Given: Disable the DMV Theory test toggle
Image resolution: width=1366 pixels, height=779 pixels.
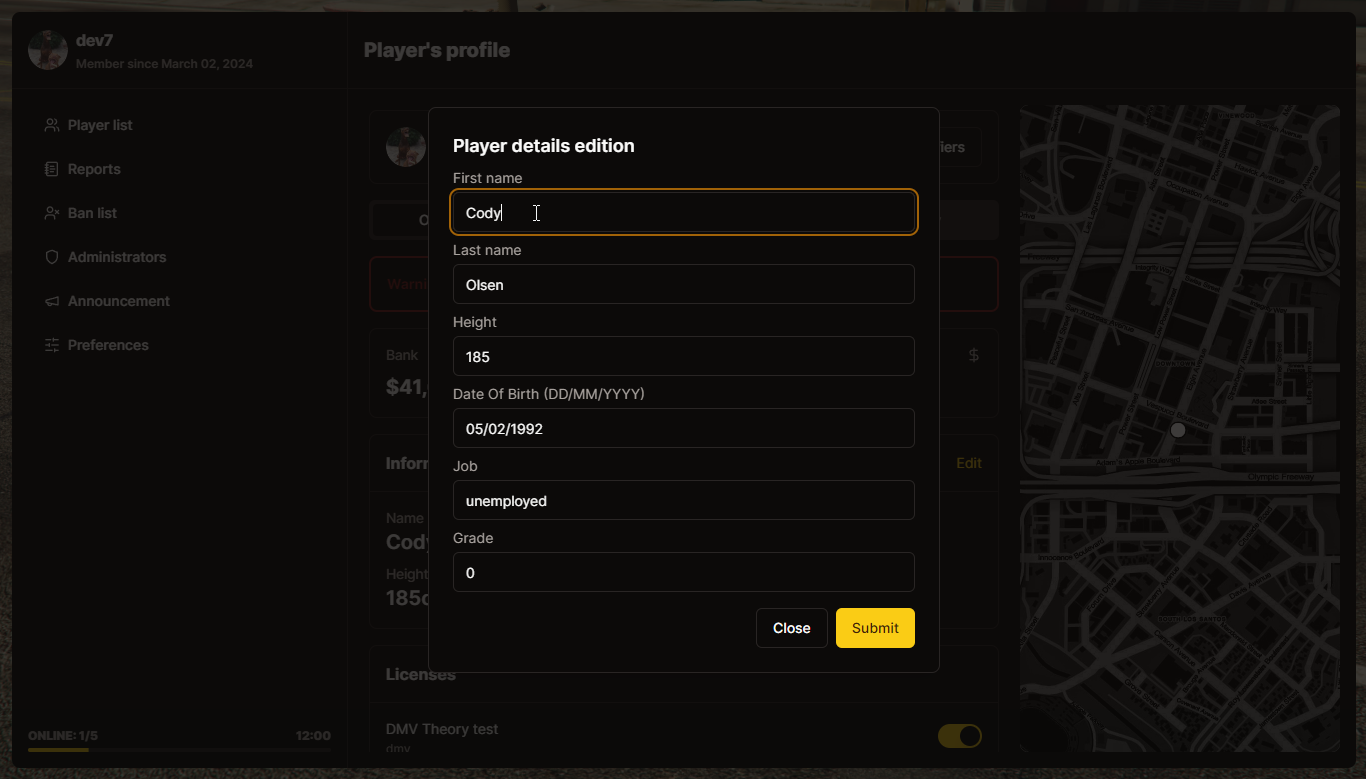Looking at the screenshot, I should (x=959, y=735).
